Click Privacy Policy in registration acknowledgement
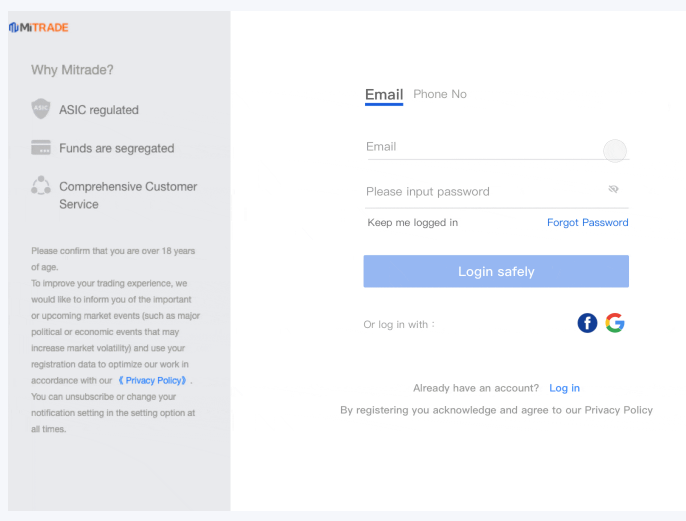Image resolution: width=686 pixels, height=521 pixels. (x=618, y=410)
